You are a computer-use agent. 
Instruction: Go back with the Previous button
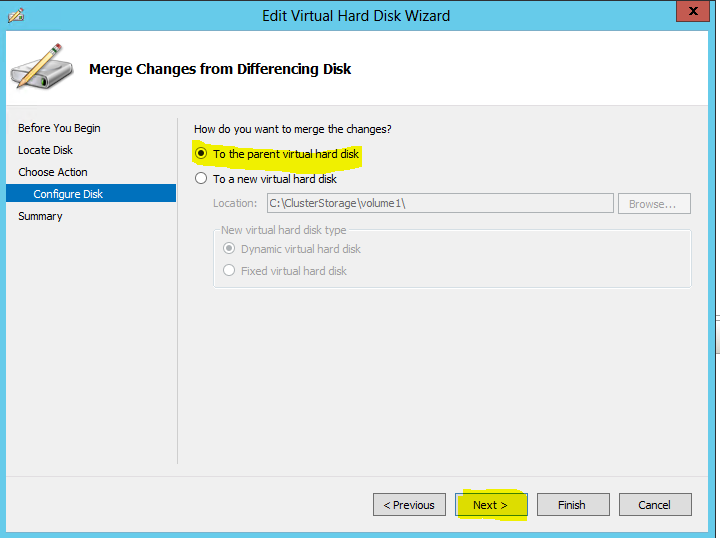[x=409, y=505]
